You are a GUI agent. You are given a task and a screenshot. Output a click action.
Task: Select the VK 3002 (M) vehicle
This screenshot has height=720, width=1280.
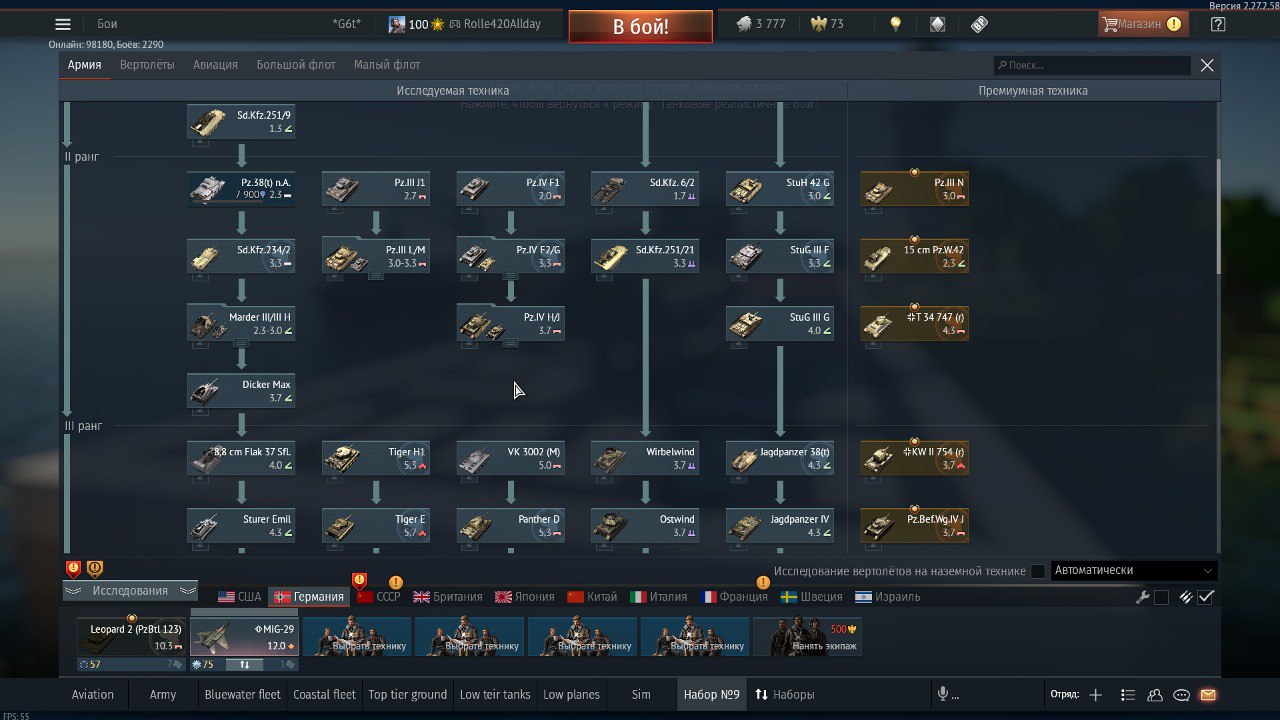point(511,458)
